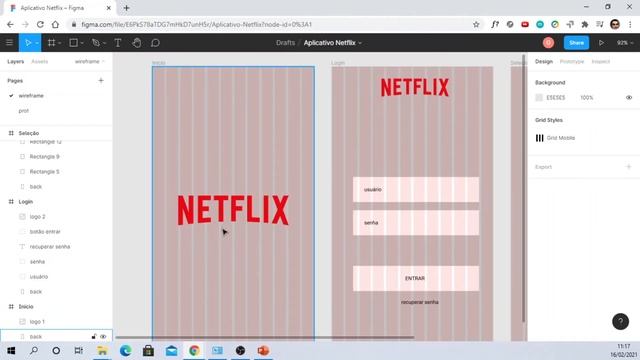Viewport: 640px width, 360px height.
Task: Click the Drafts breadcrumb link
Action: 285,42
